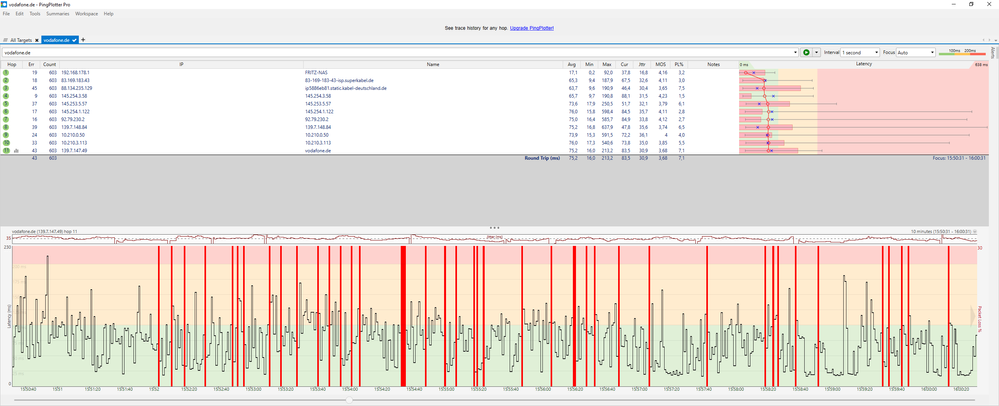Toggle the timeline graph icon on hop 11
Screen dimensions: 999x406
[x=15, y=151]
